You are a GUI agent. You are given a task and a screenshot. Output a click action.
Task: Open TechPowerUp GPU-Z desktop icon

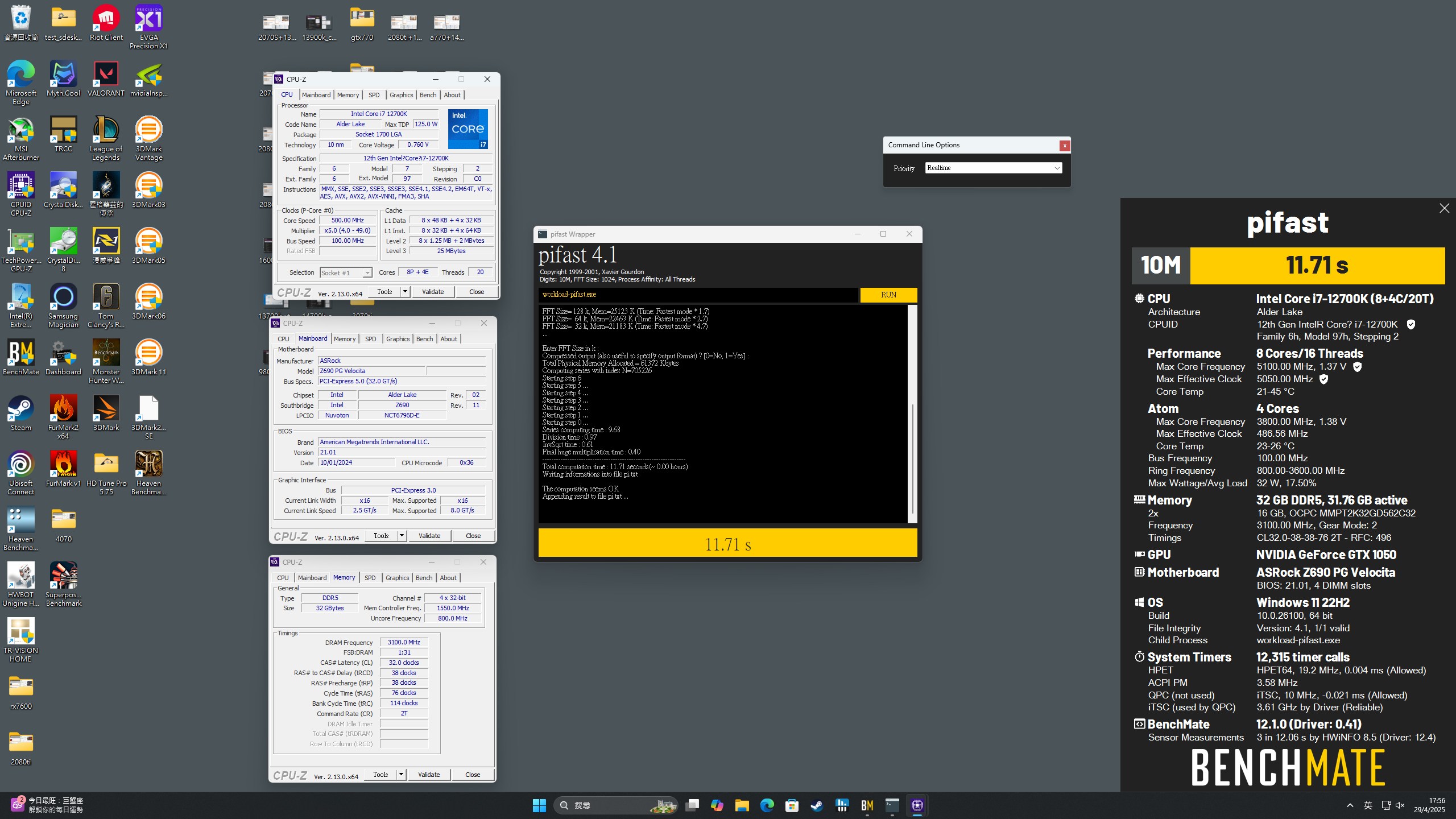click(x=21, y=250)
